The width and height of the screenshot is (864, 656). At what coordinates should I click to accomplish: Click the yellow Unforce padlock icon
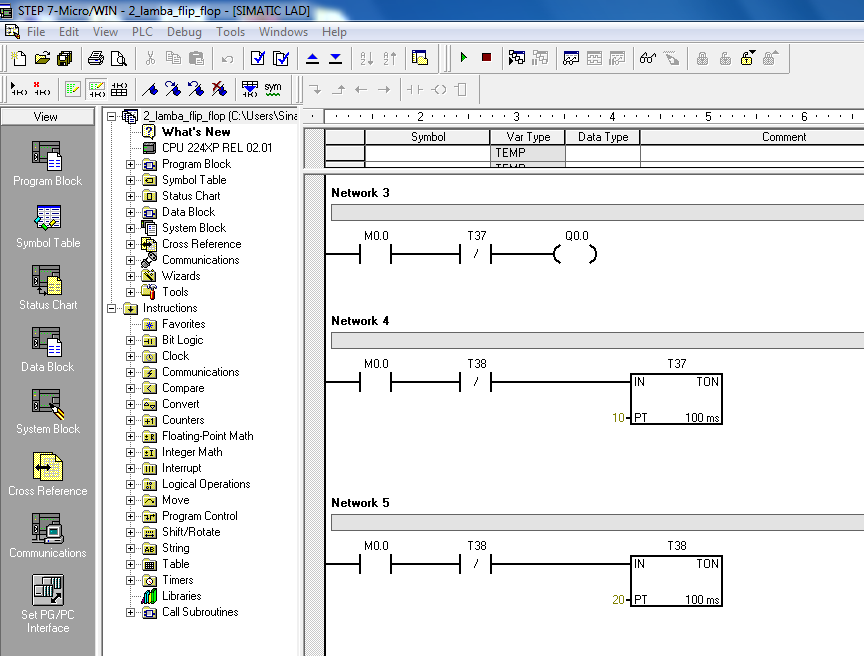(x=747, y=58)
